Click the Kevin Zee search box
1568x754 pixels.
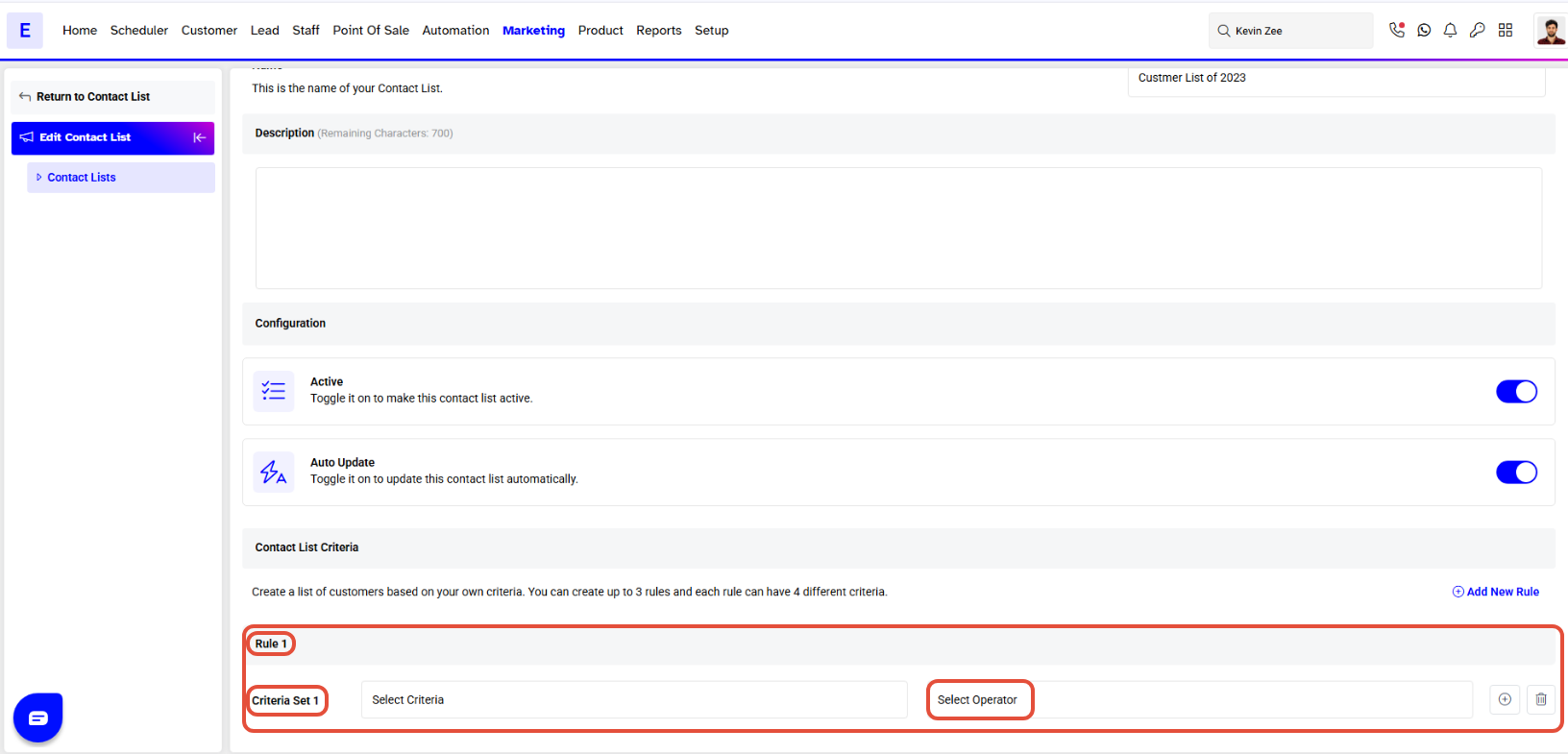point(1291,31)
